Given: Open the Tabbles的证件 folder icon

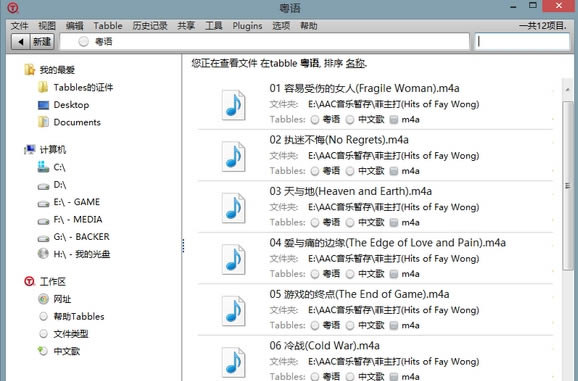Looking at the screenshot, I should click(x=43, y=87).
